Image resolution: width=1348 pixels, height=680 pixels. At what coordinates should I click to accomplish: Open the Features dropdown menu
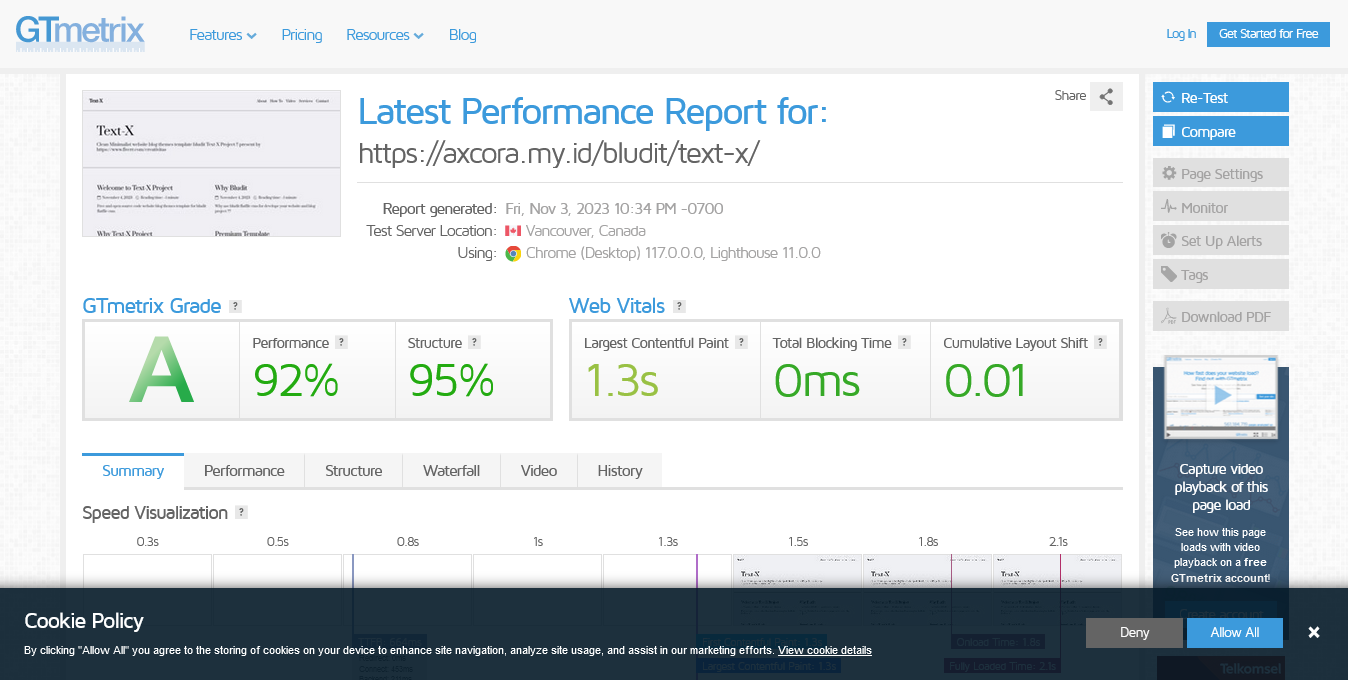[223, 35]
